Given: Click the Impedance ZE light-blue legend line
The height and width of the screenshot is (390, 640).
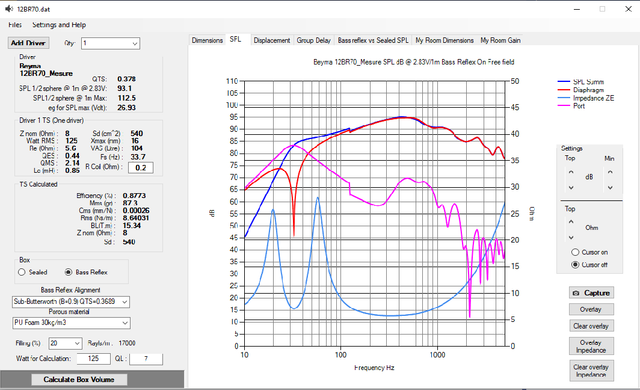Looking at the screenshot, I should (x=563, y=98).
